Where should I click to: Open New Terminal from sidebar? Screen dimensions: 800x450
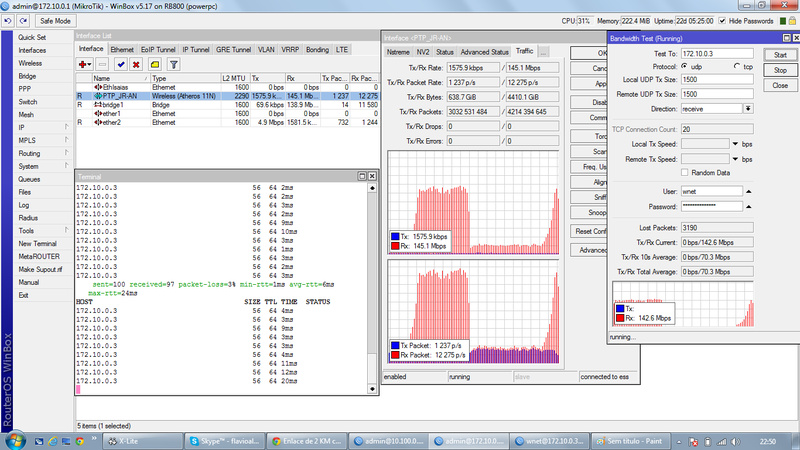point(37,243)
